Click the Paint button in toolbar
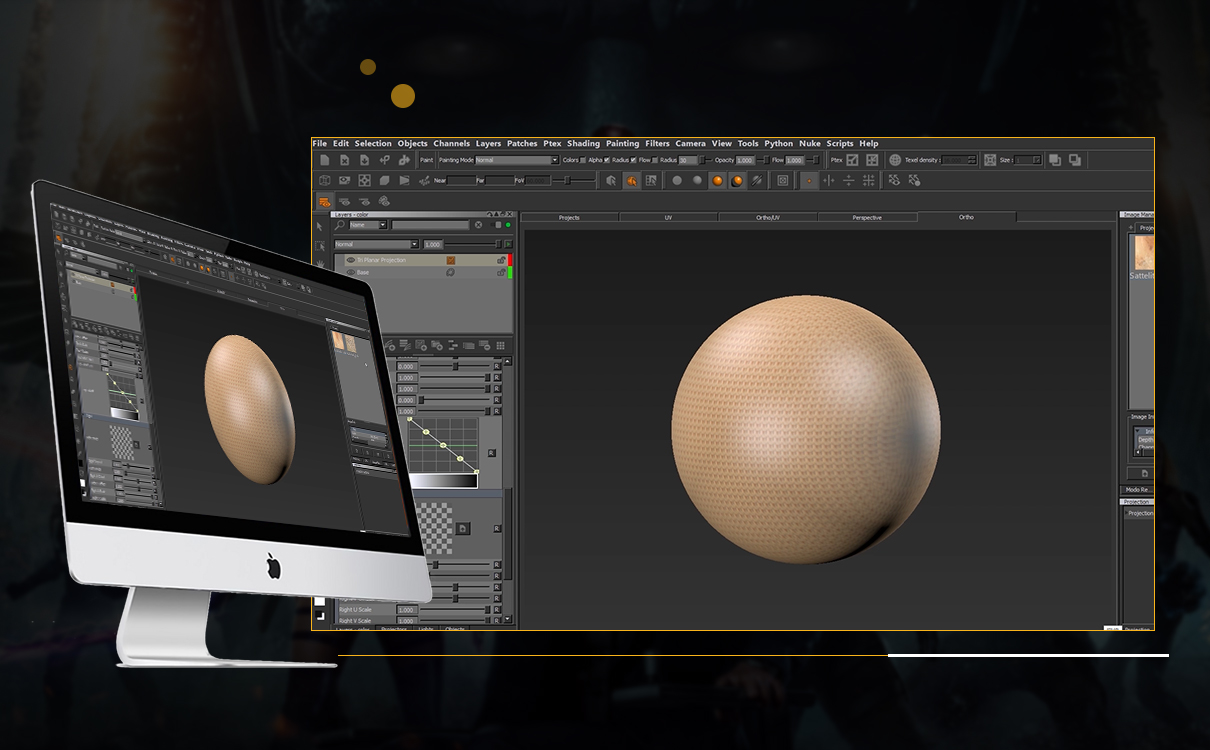The height and width of the screenshot is (750, 1210). (x=426, y=160)
